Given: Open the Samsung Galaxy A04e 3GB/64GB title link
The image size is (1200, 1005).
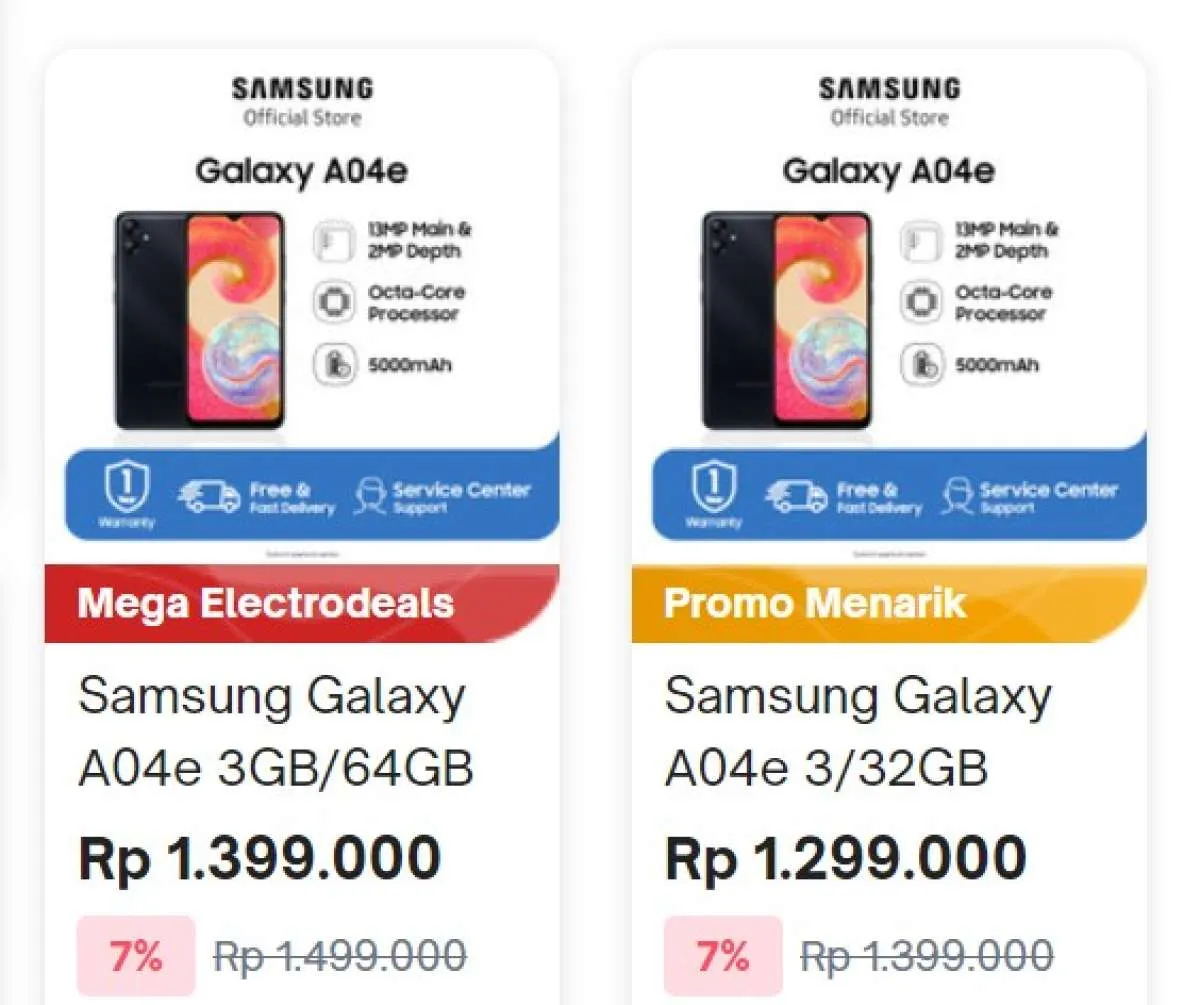Looking at the screenshot, I should point(275,732).
